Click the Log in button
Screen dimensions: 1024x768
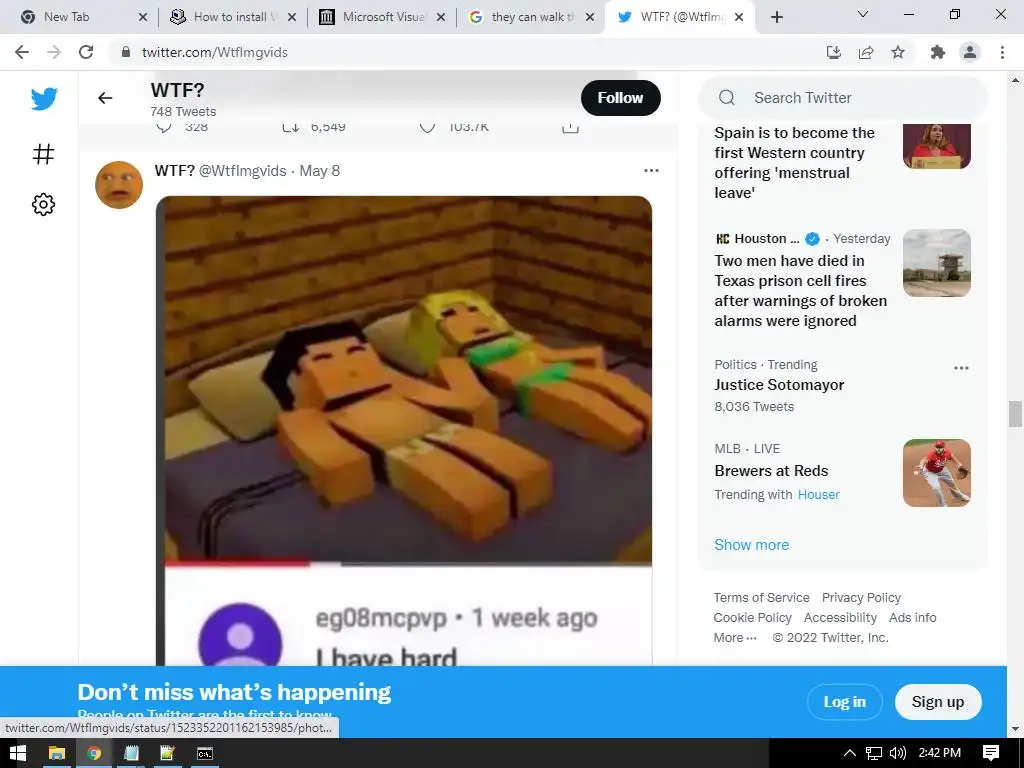pyautogui.click(x=844, y=702)
